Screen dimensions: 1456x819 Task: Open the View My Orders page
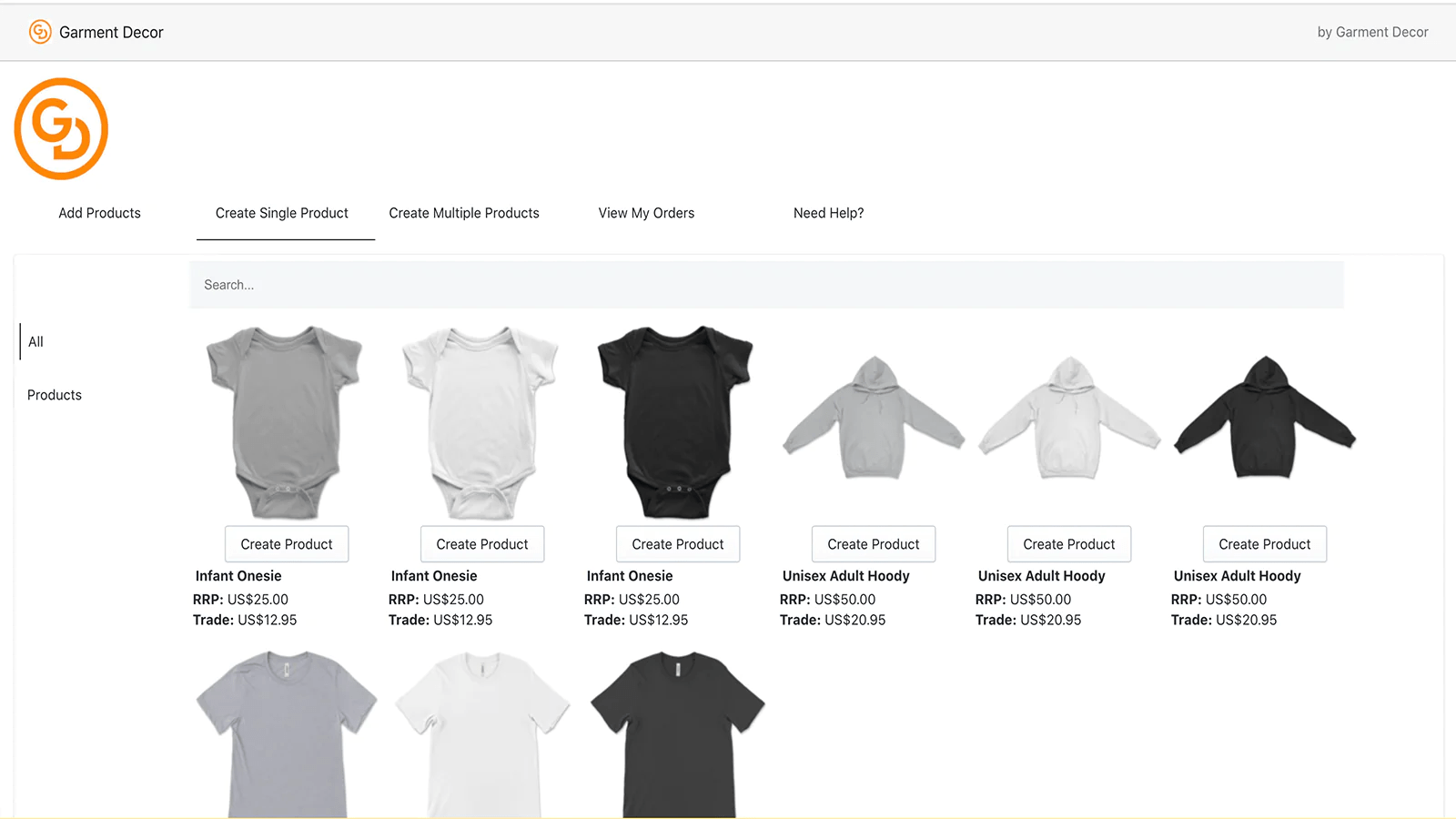[646, 213]
